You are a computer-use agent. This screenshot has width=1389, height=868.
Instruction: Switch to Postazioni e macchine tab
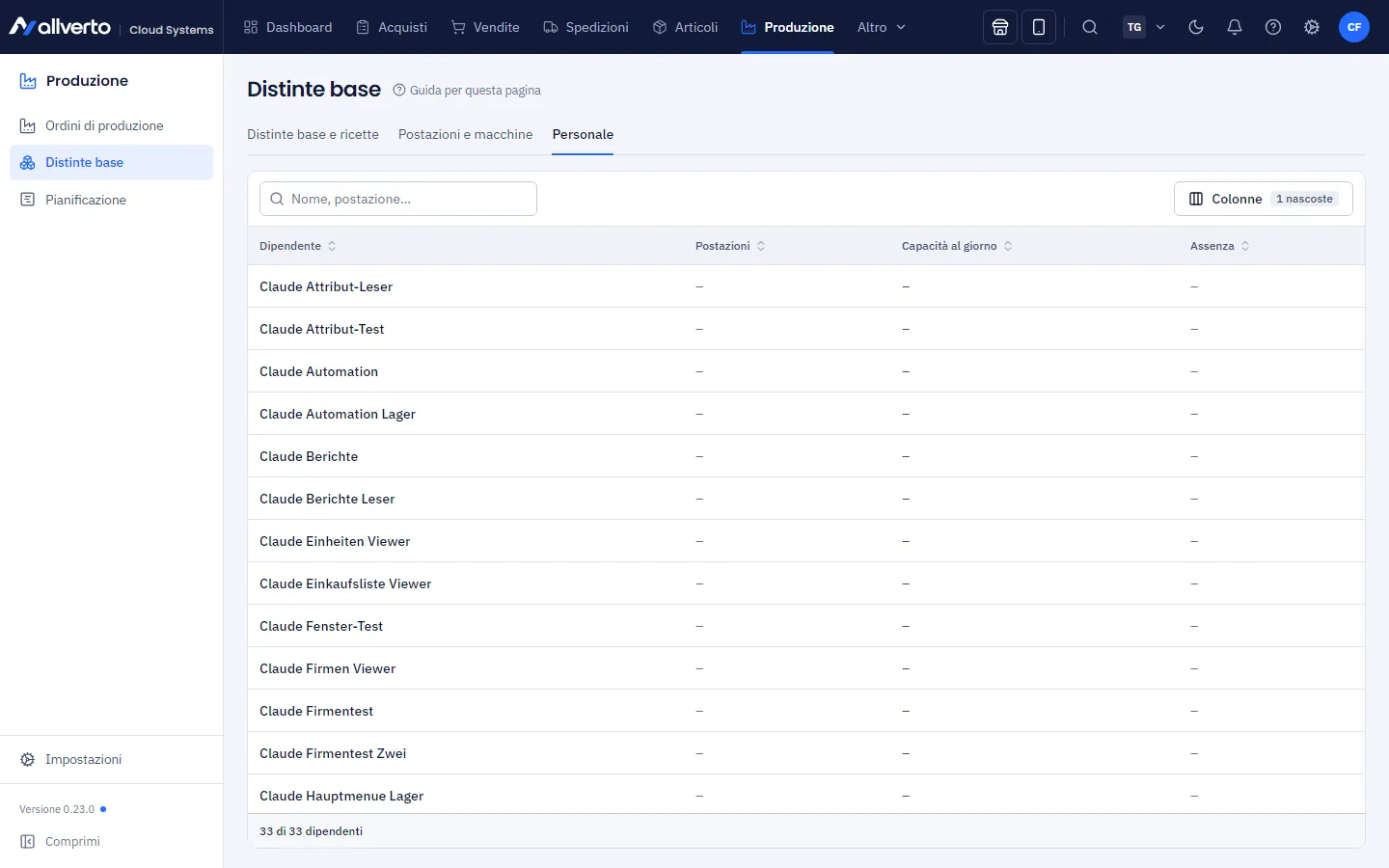[465, 134]
